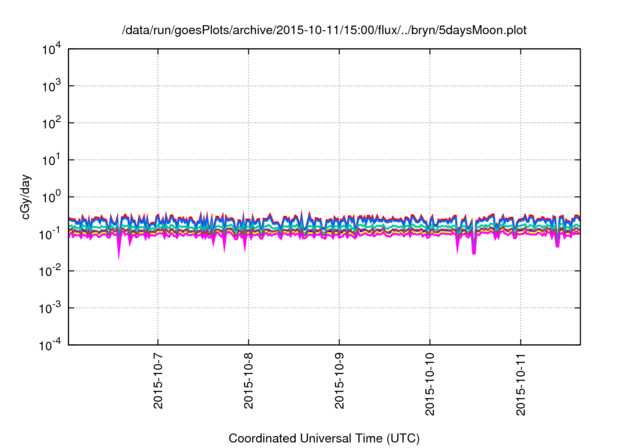Select the 2015-10-9 date tick label

point(339,386)
